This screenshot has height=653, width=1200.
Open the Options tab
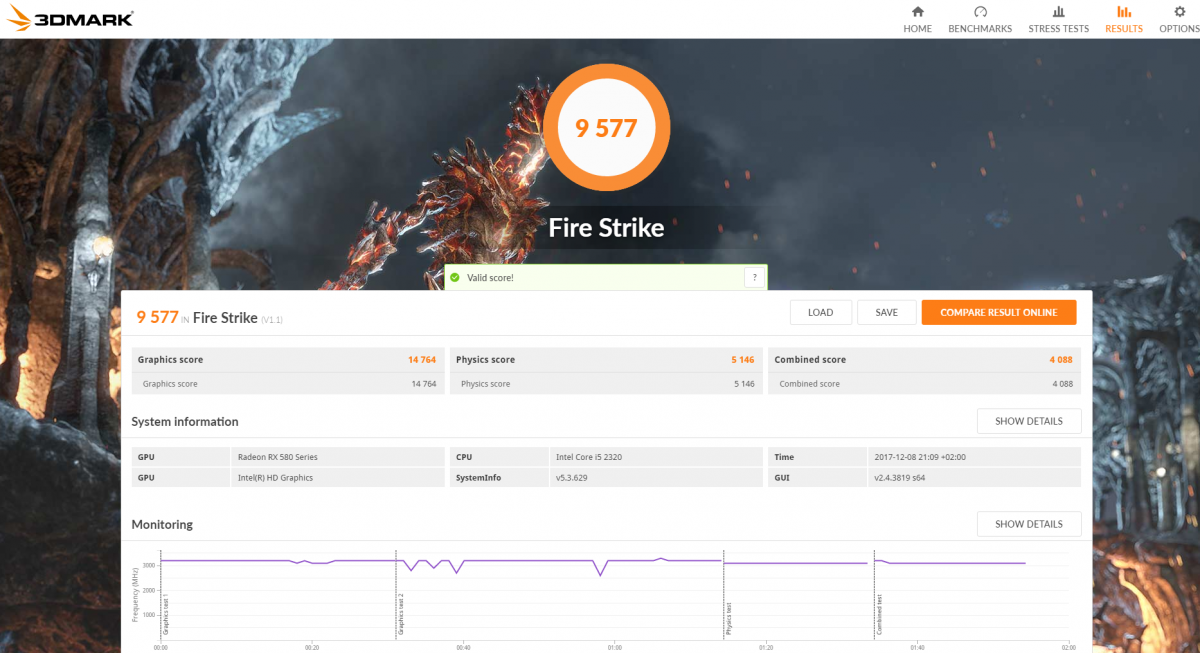coord(1179,19)
